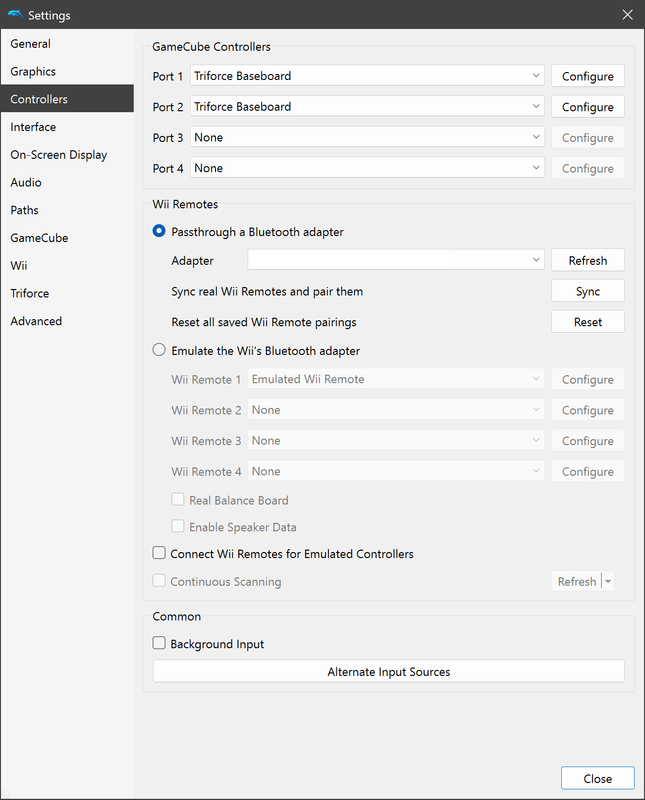Open Alternate Input Sources

[x=388, y=672]
